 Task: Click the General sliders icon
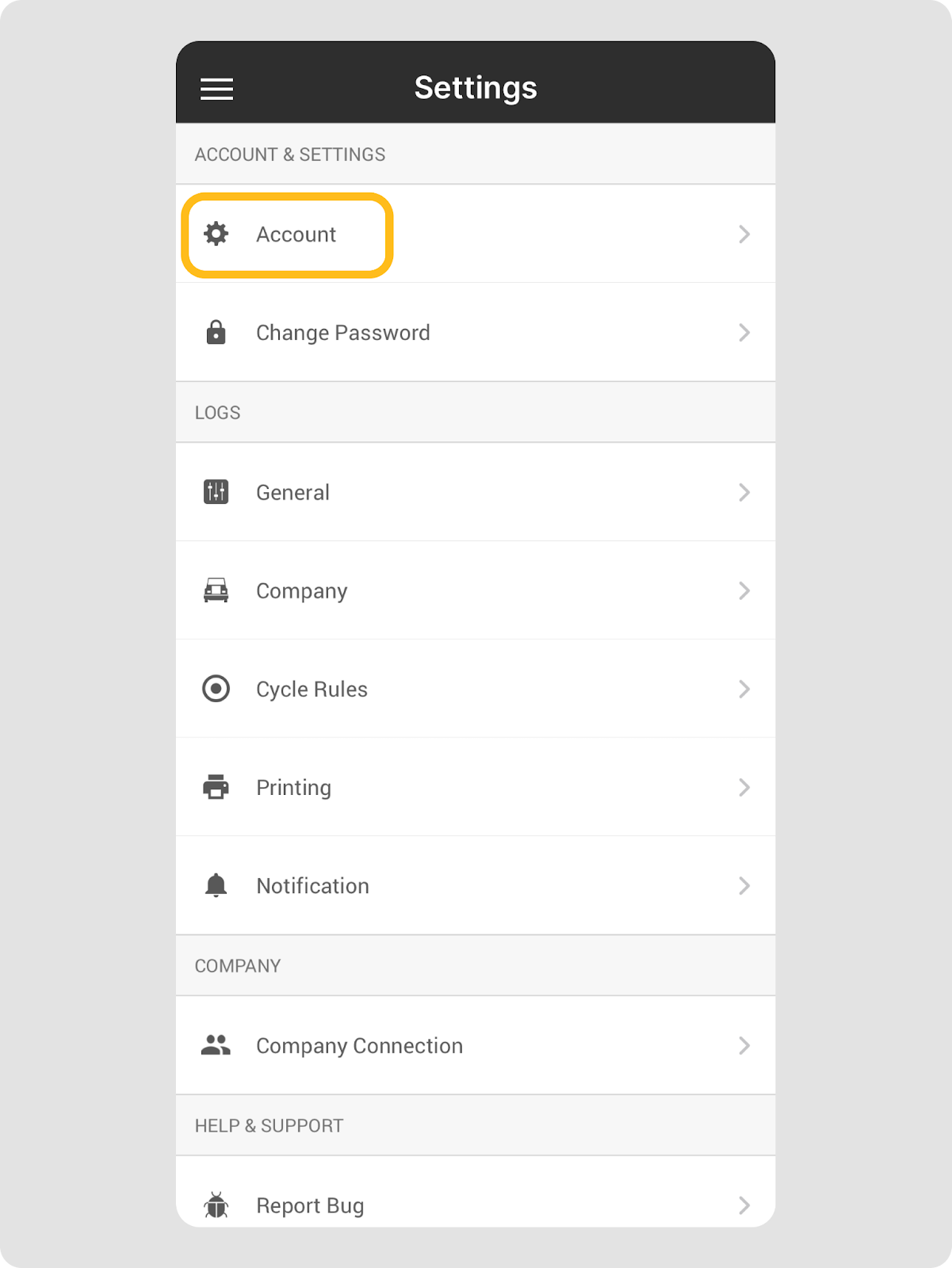coord(216,492)
